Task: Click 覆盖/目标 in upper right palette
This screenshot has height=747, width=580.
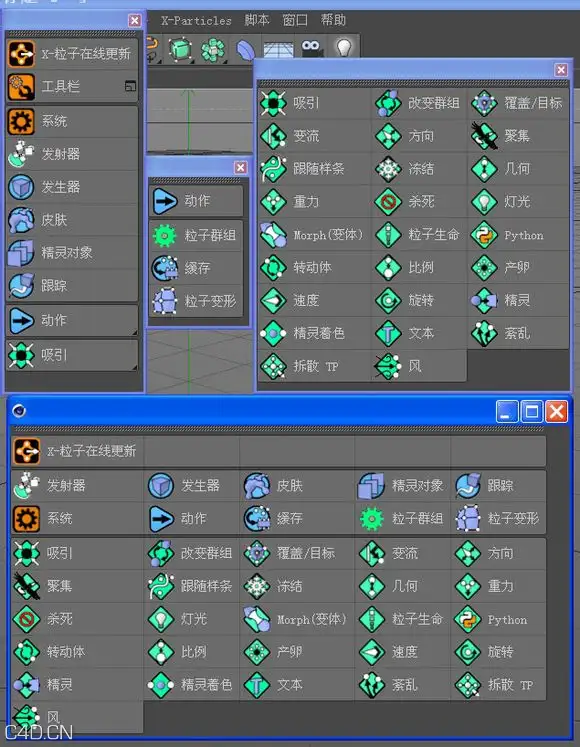Action: [x=519, y=103]
